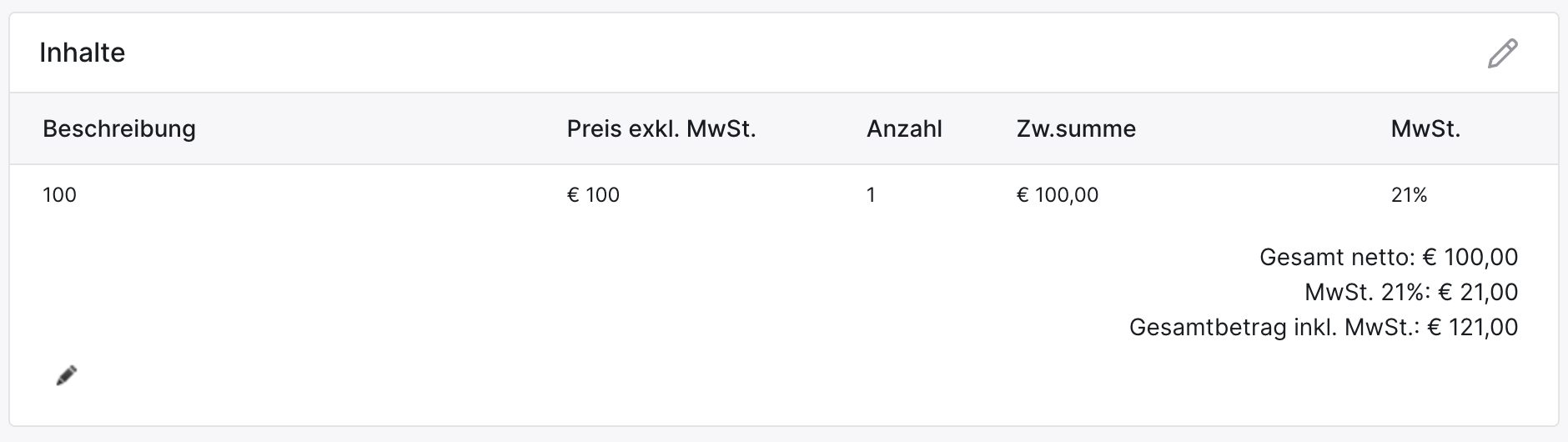Viewport: 1568px width, 442px height.
Task: Click the Gesamt netto label
Action: pos(1337,257)
